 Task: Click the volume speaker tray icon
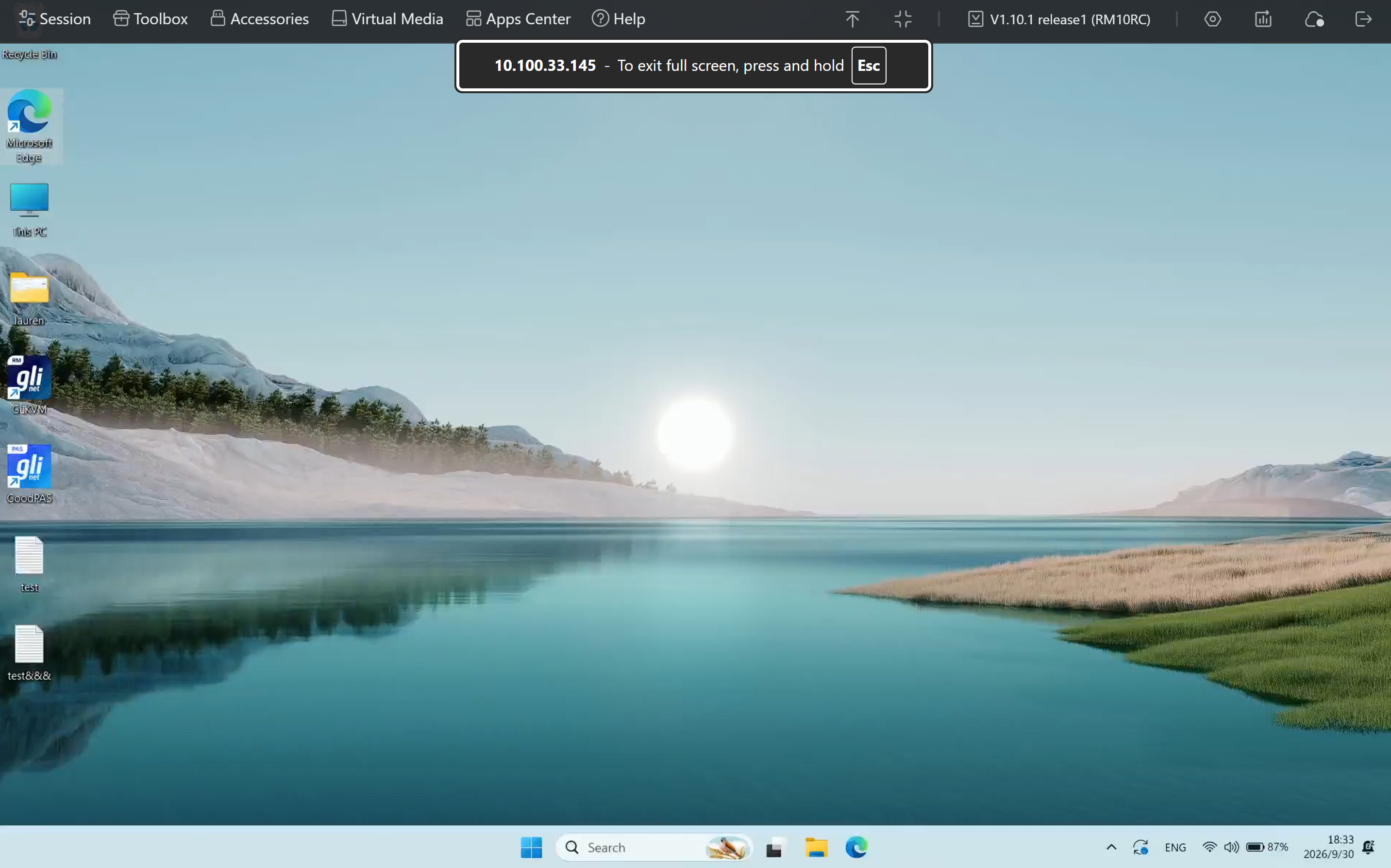(1231, 847)
